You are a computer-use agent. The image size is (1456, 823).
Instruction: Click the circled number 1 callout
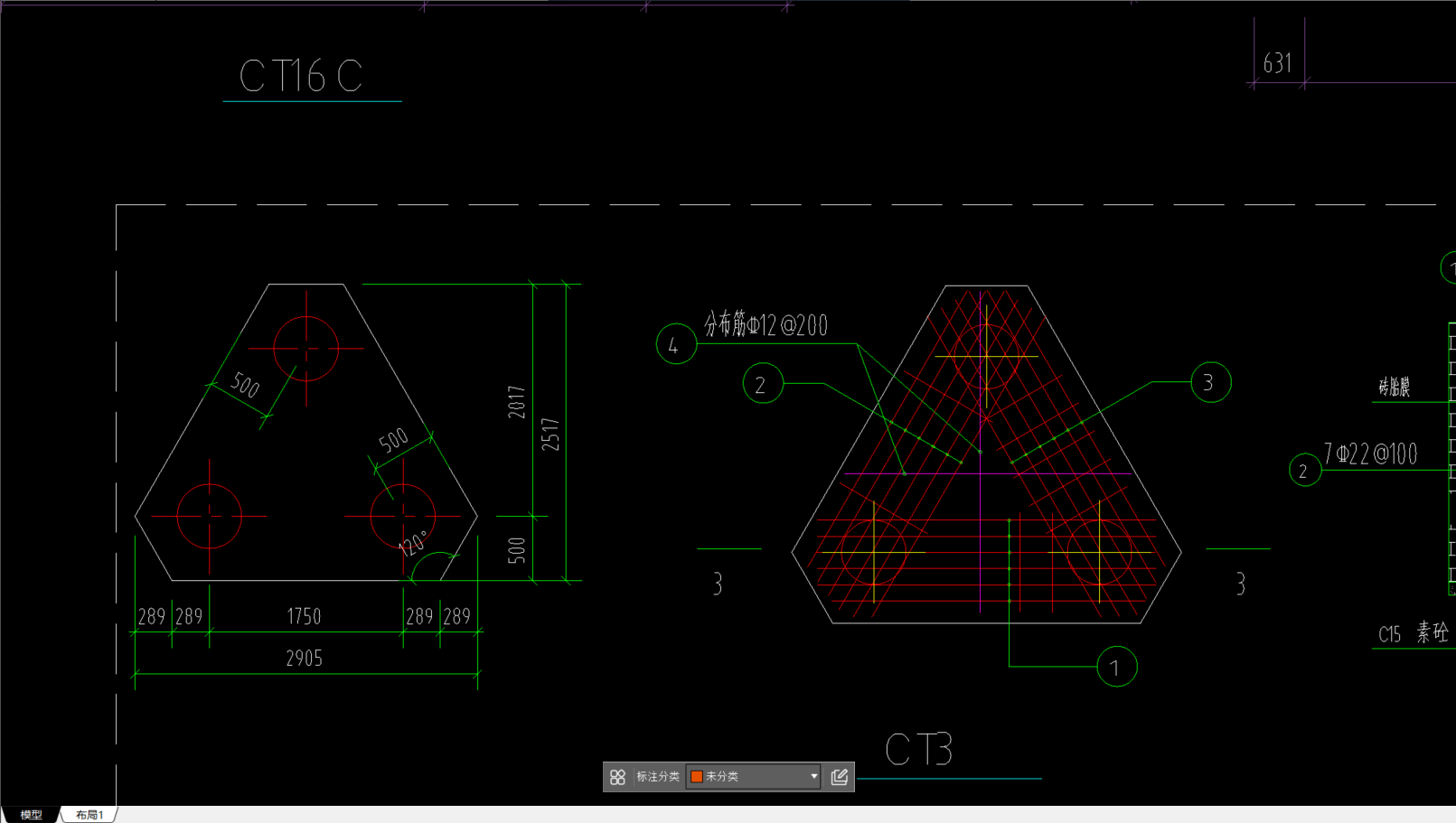pyautogui.click(x=1116, y=667)
